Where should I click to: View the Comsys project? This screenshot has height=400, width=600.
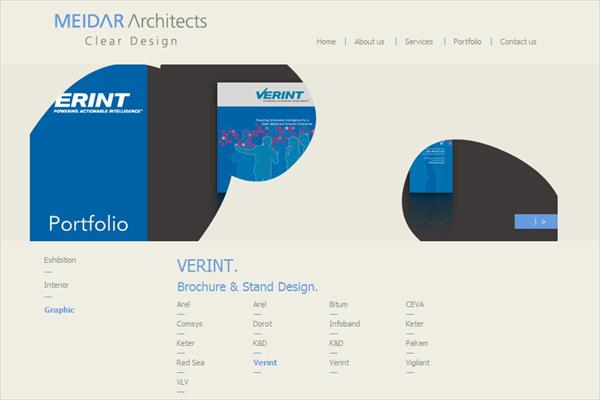189,324
